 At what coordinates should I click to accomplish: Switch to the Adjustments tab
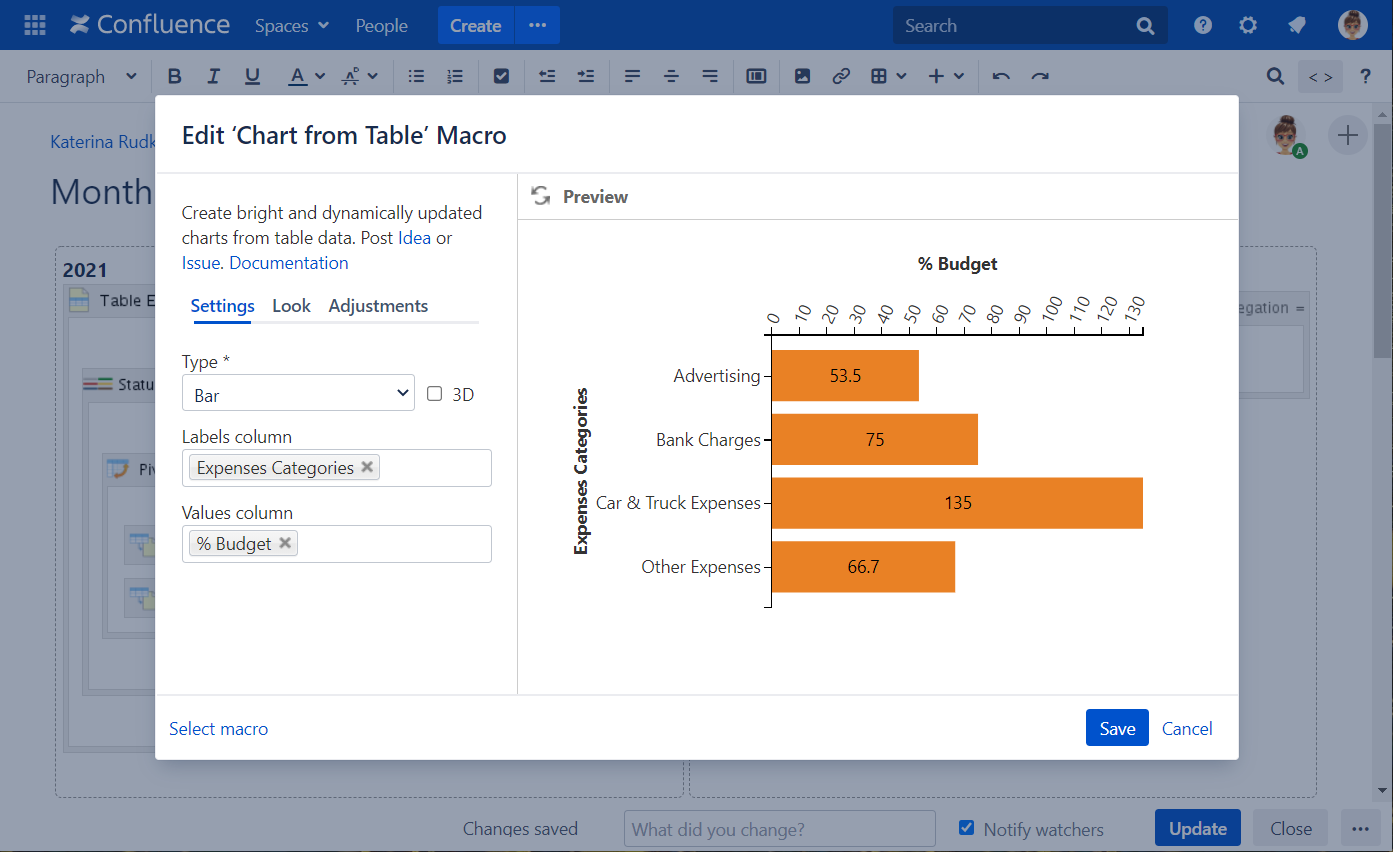click(378, 306)
